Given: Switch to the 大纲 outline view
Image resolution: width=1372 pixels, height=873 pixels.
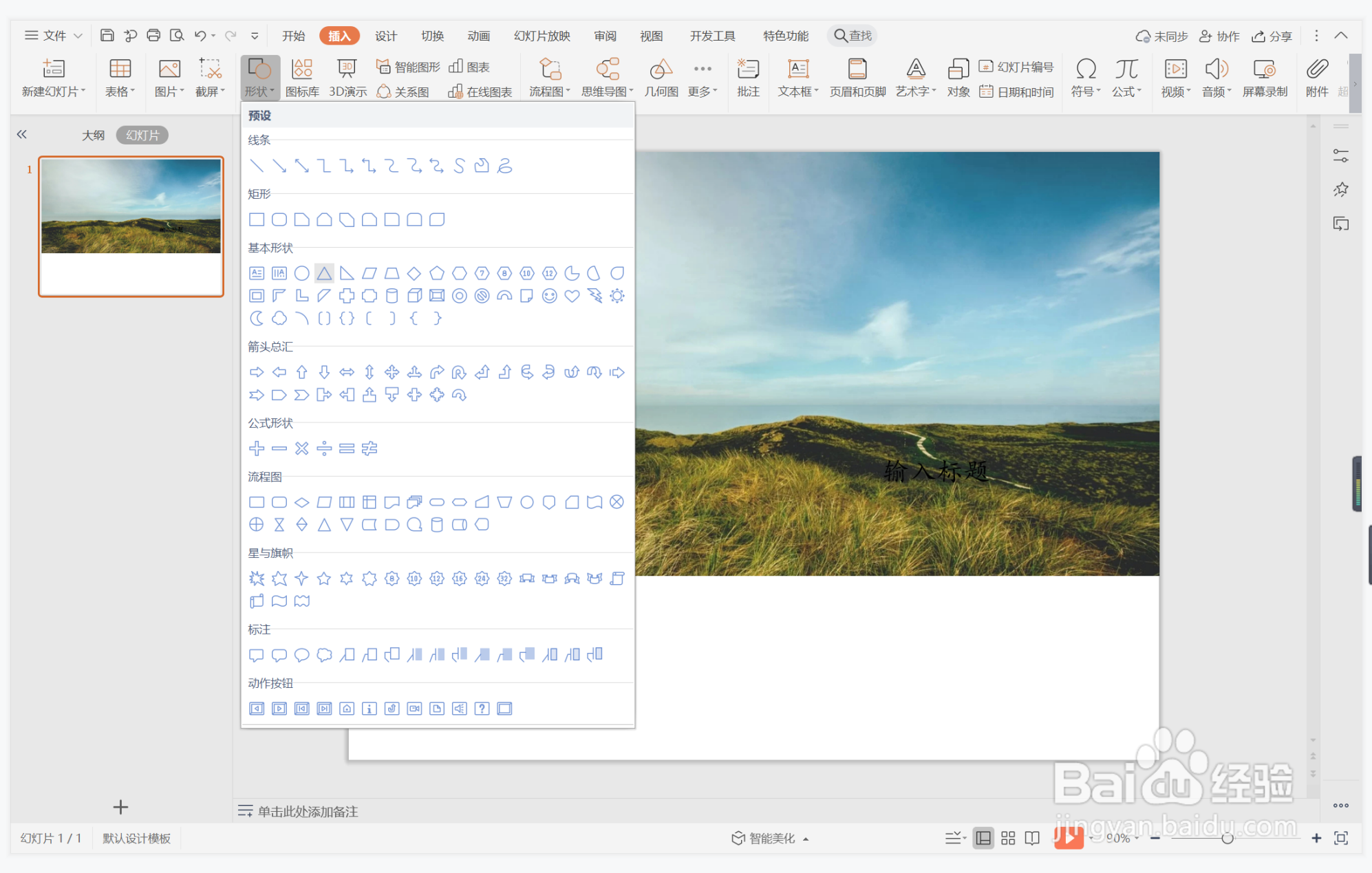Looking at the screenshot, I should pyautogui.click(x=94, y=136).
